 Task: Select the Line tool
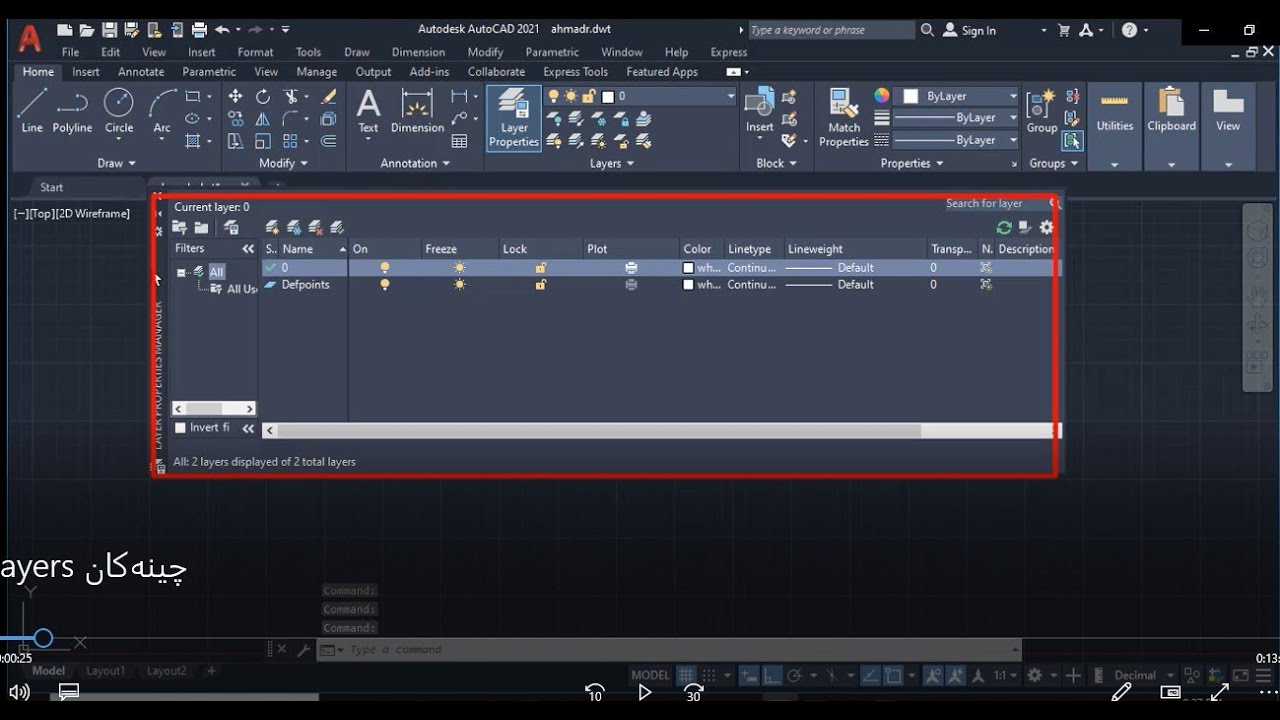[32, 111]
